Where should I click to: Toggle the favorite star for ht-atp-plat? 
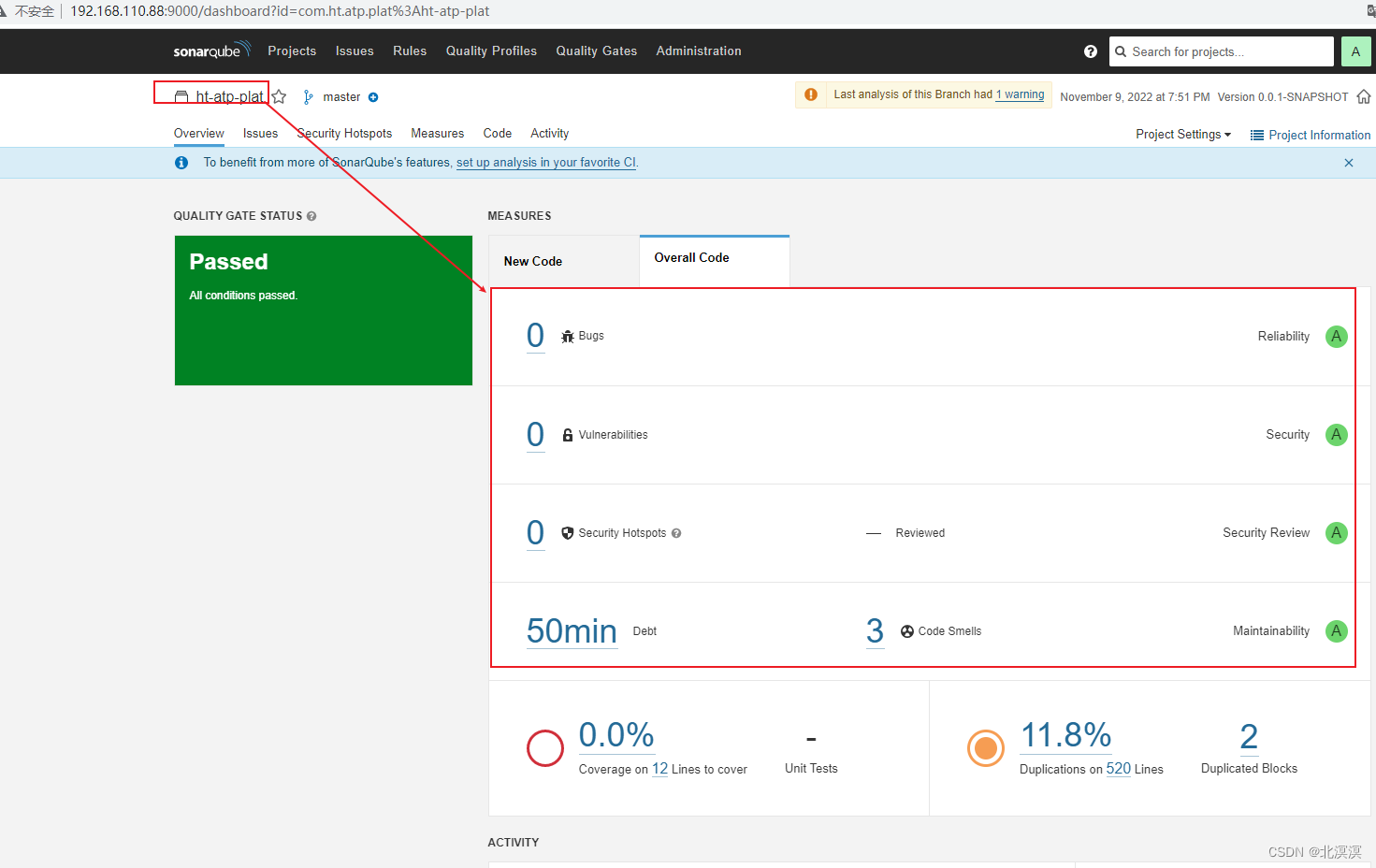pyautogui.click(x=279, y=95)
